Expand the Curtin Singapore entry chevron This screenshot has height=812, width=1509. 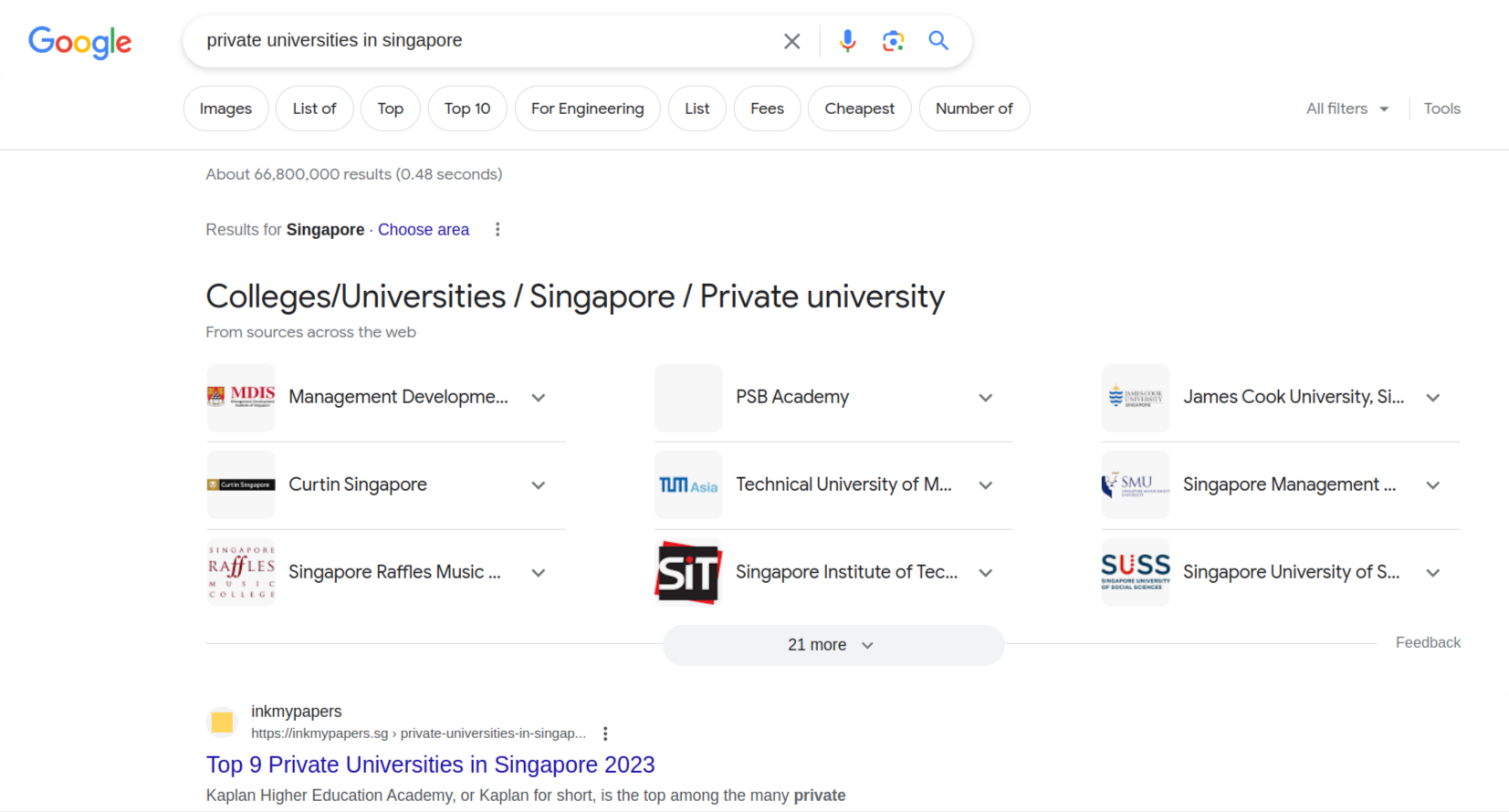(539, 485)
